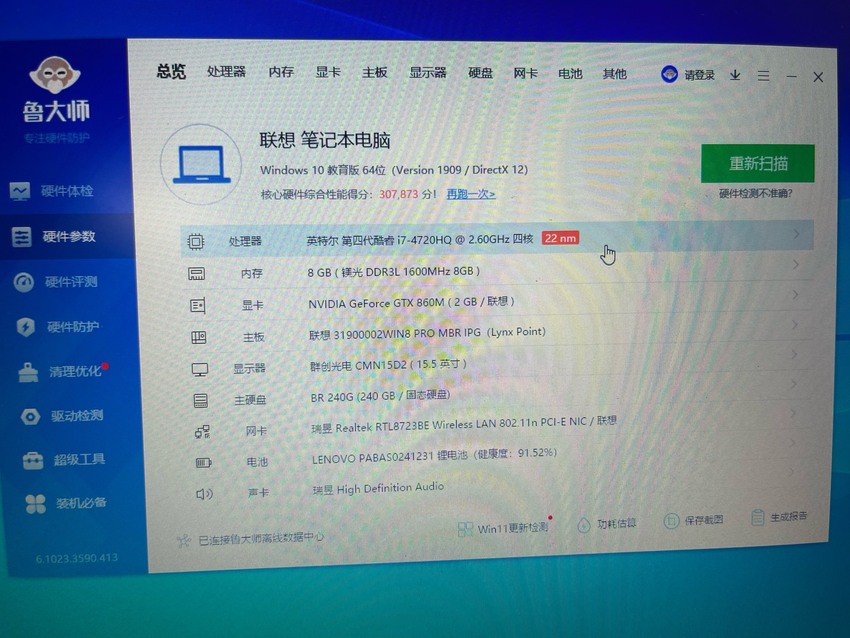This screenshot has width=850, height=638.
Task: Open 超级工具 toolbox
Action: pos(65,460)
